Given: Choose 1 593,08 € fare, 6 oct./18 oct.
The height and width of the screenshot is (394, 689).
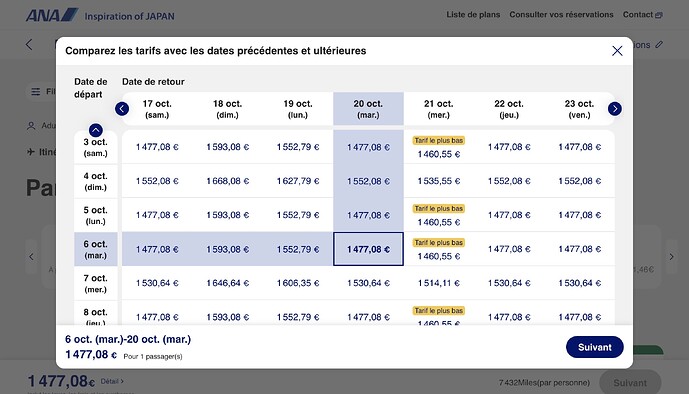Looking at the screenshot, I should [227, 249].
